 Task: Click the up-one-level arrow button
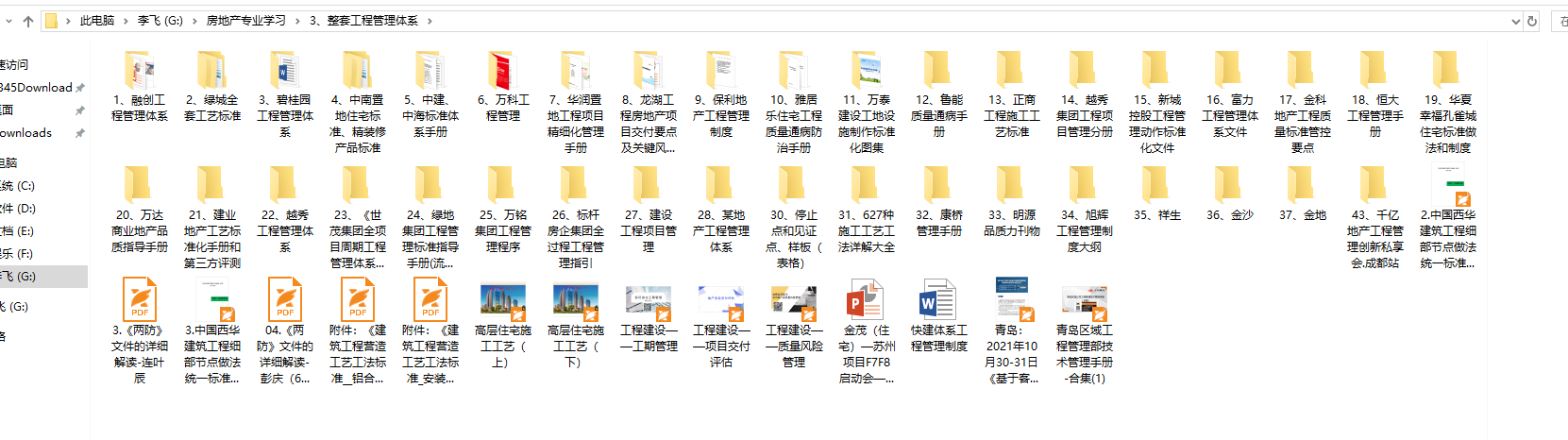[28, 21]
